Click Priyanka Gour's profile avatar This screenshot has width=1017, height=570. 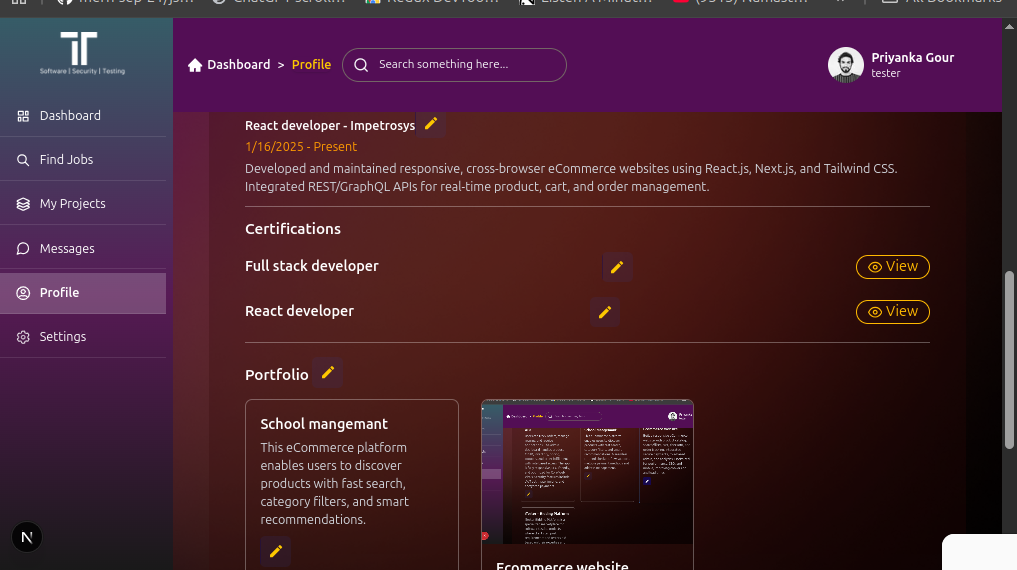(x=845, y=65)
